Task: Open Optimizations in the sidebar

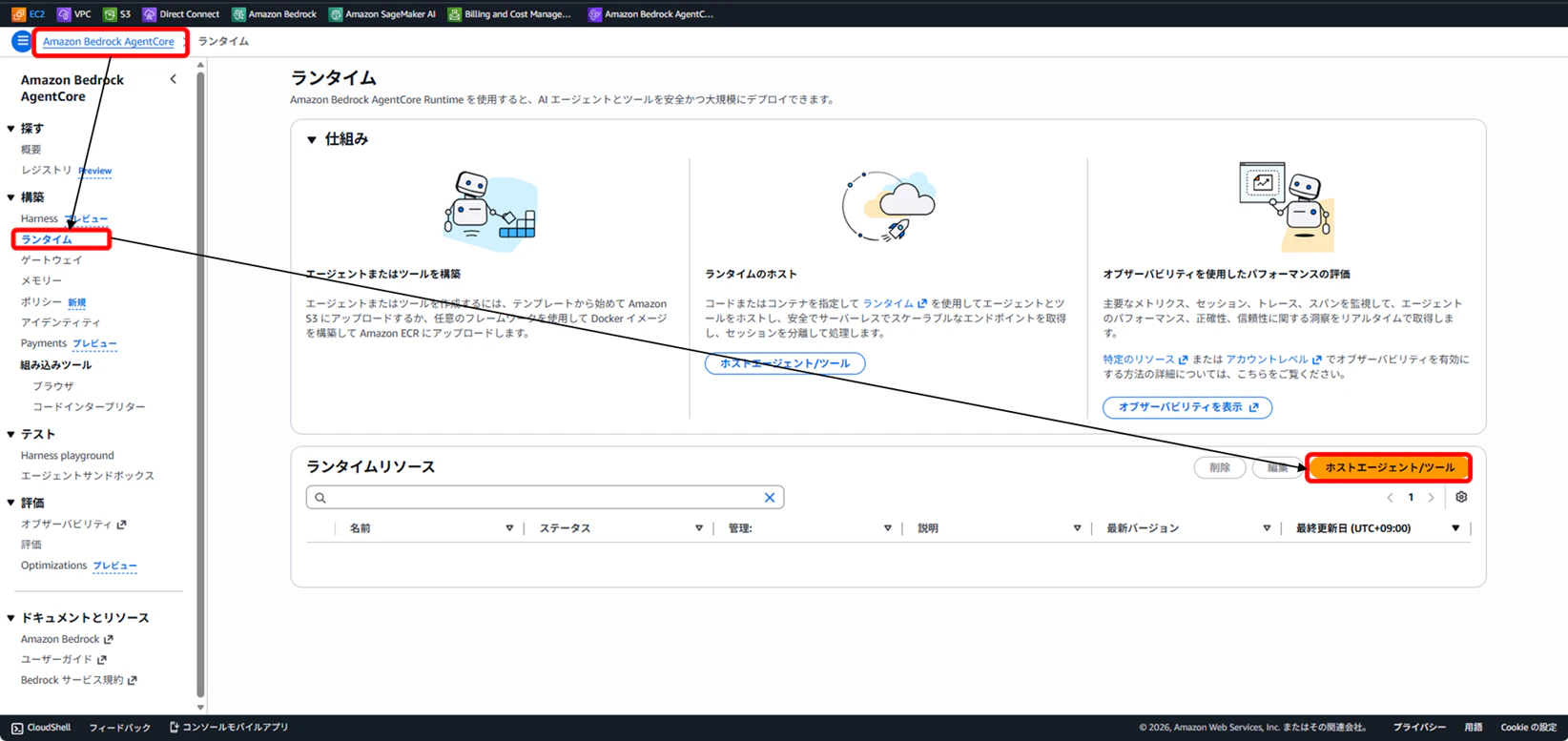Action: click(x=53, y=566)
